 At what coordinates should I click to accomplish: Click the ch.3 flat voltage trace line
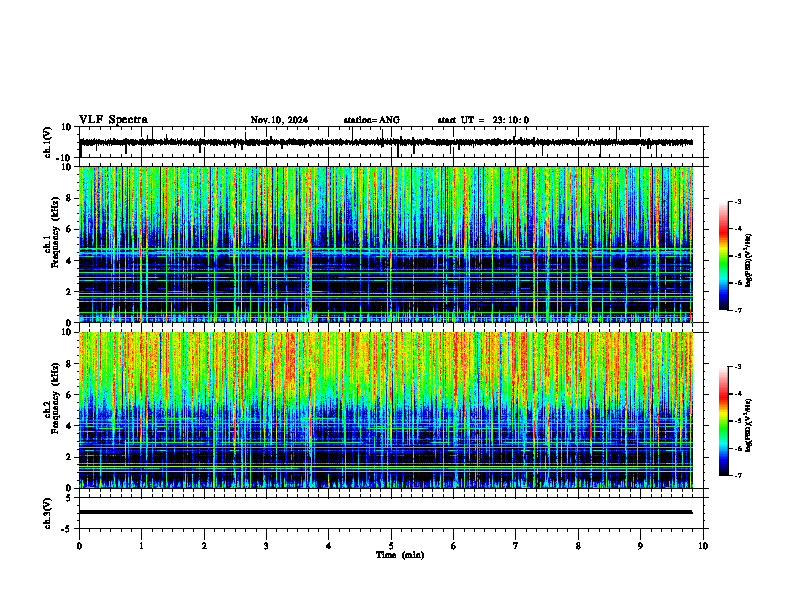click(386, 512)
